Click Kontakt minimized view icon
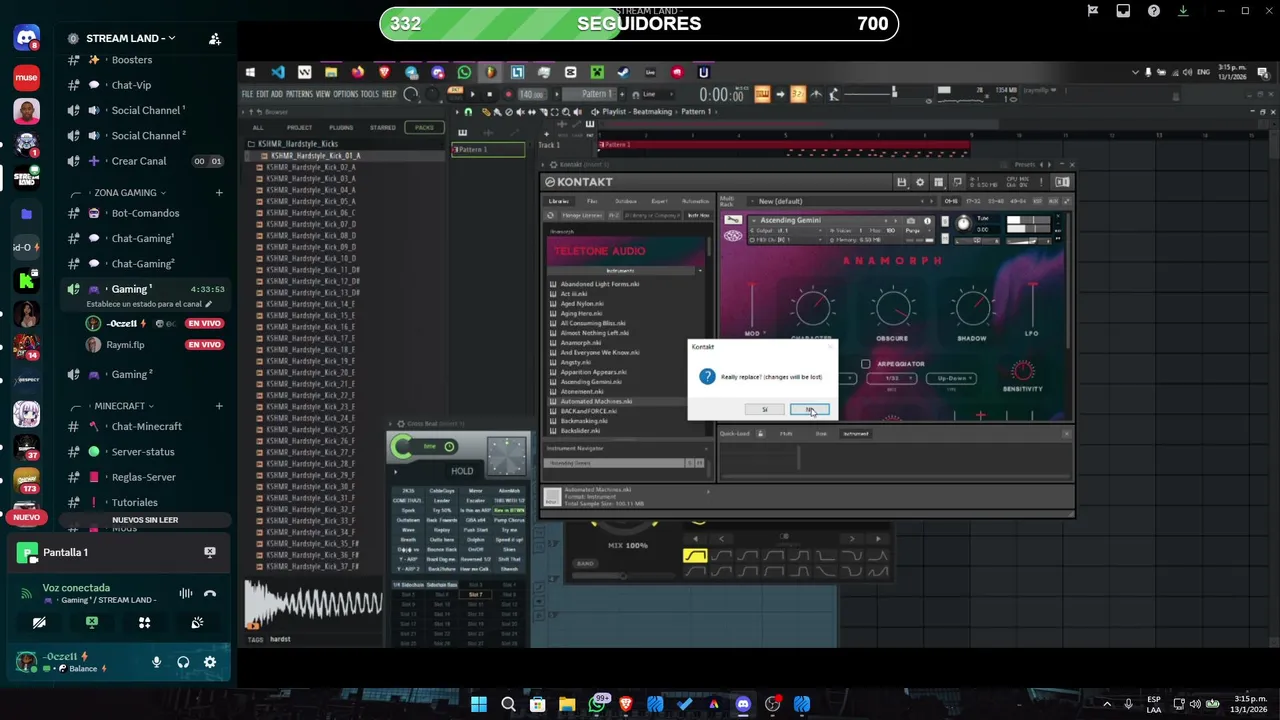Viewport: 1280px width, 720px height. [x=957, y=182]
